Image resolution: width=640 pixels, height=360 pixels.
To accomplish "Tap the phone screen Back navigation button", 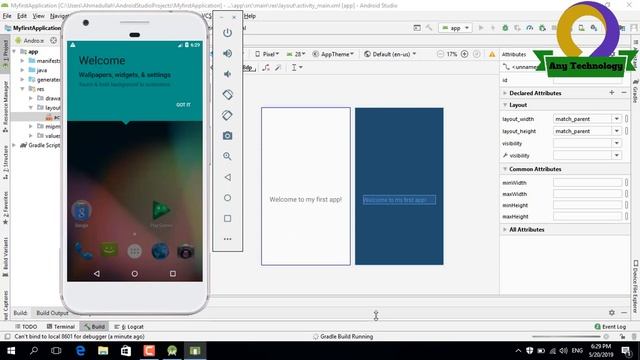I will tap(97, 273).
